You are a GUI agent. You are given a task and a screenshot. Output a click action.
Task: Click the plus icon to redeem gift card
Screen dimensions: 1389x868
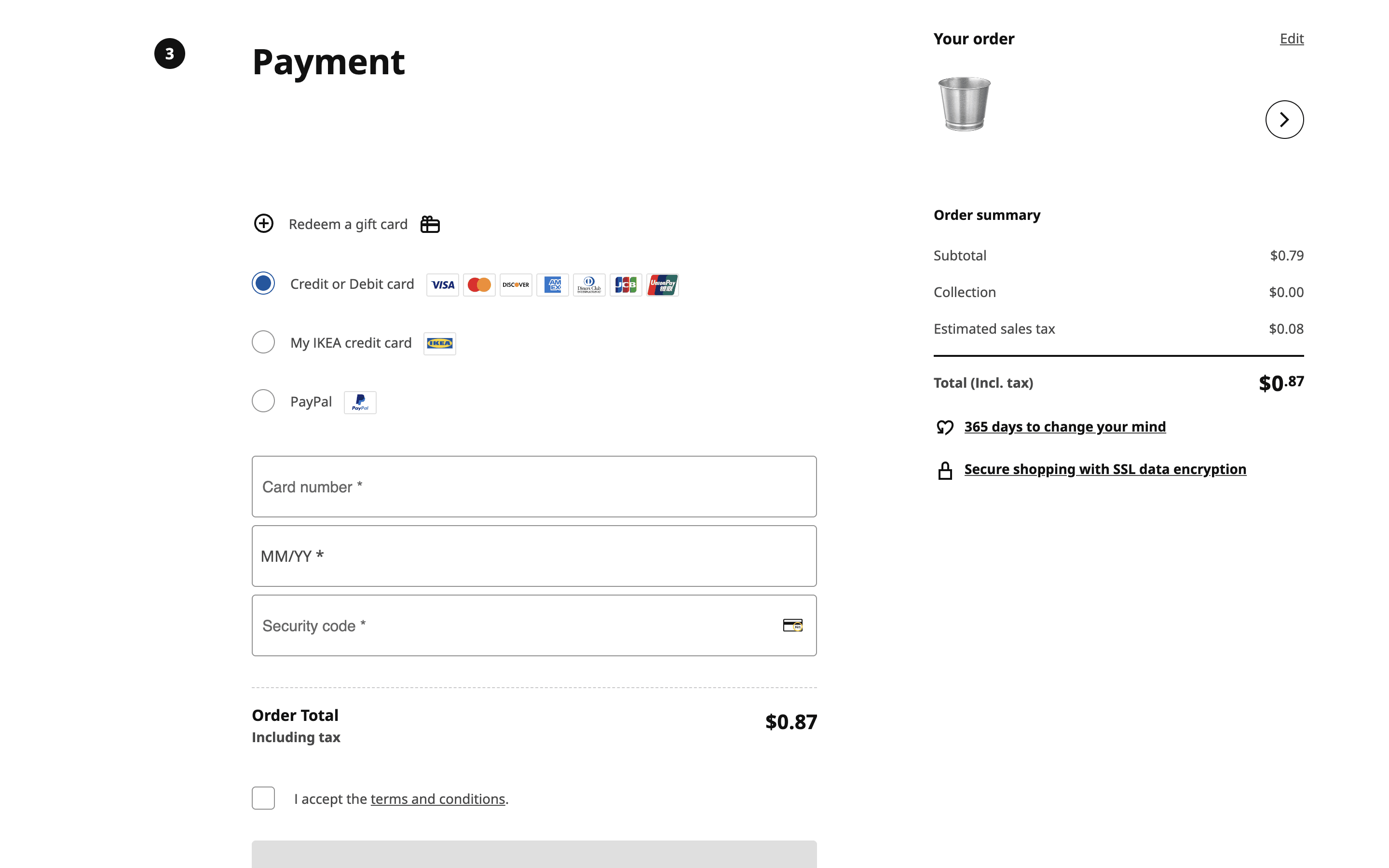pos(263,224)
